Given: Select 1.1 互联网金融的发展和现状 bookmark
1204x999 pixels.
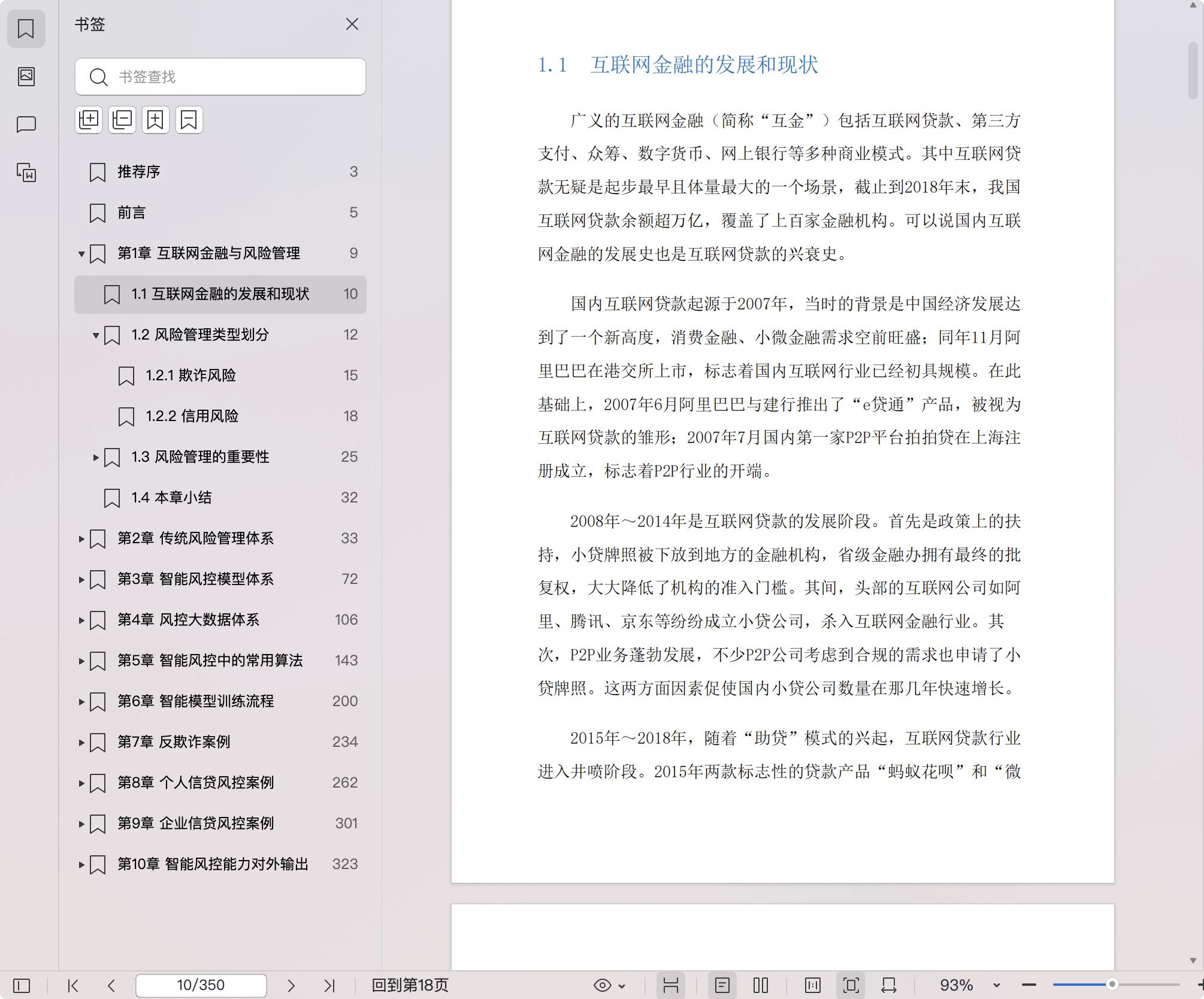Looking at the screenshot, I should (x=220, y=294).
